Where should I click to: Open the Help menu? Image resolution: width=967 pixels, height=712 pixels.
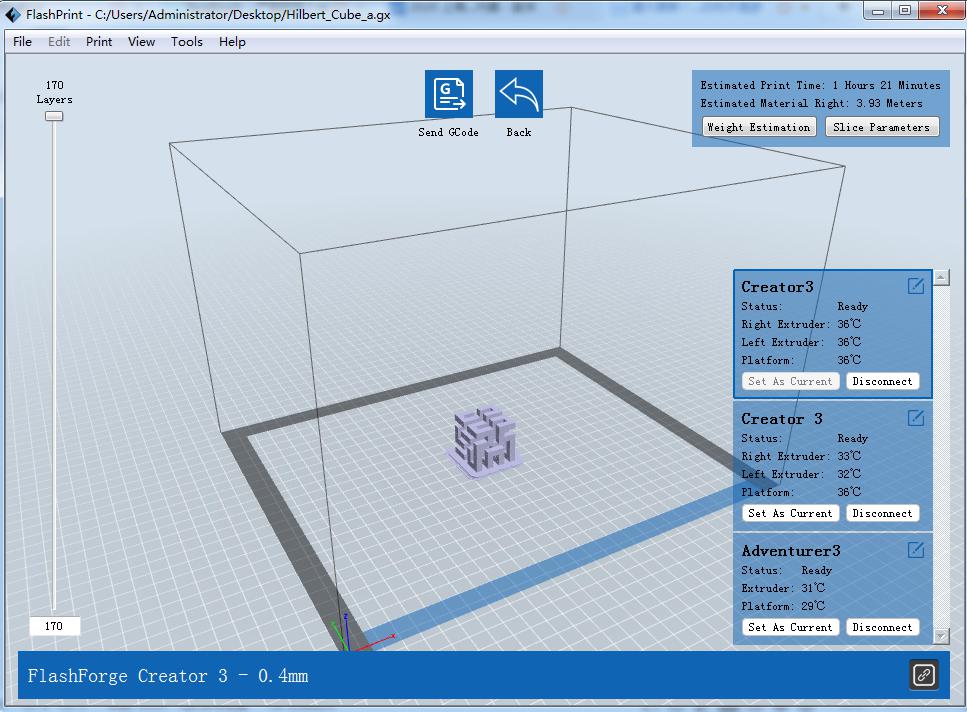click(x=232, y=41)
